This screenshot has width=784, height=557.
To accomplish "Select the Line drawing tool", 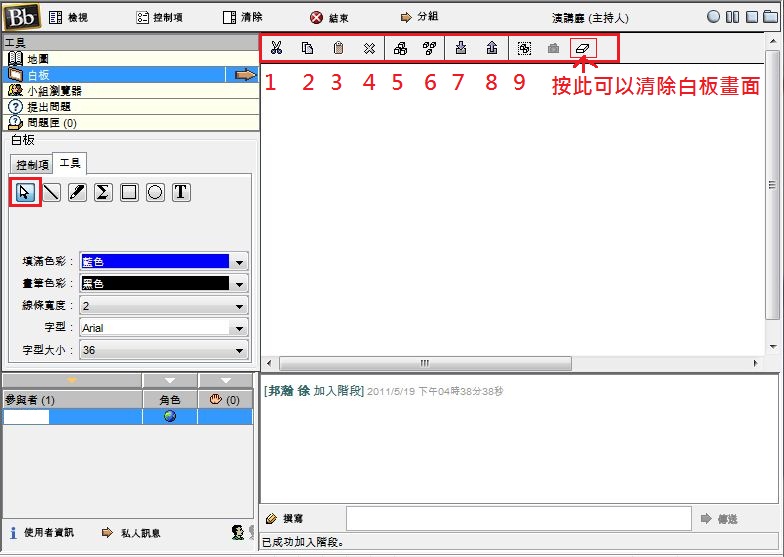I will point(51,192).
